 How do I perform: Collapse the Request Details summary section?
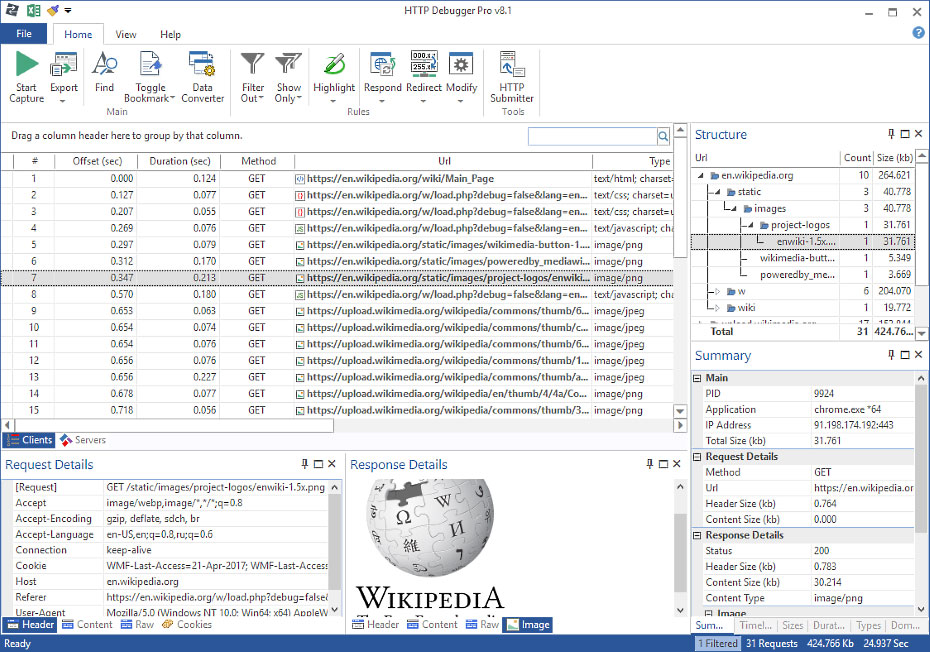[x=698, y=457]
